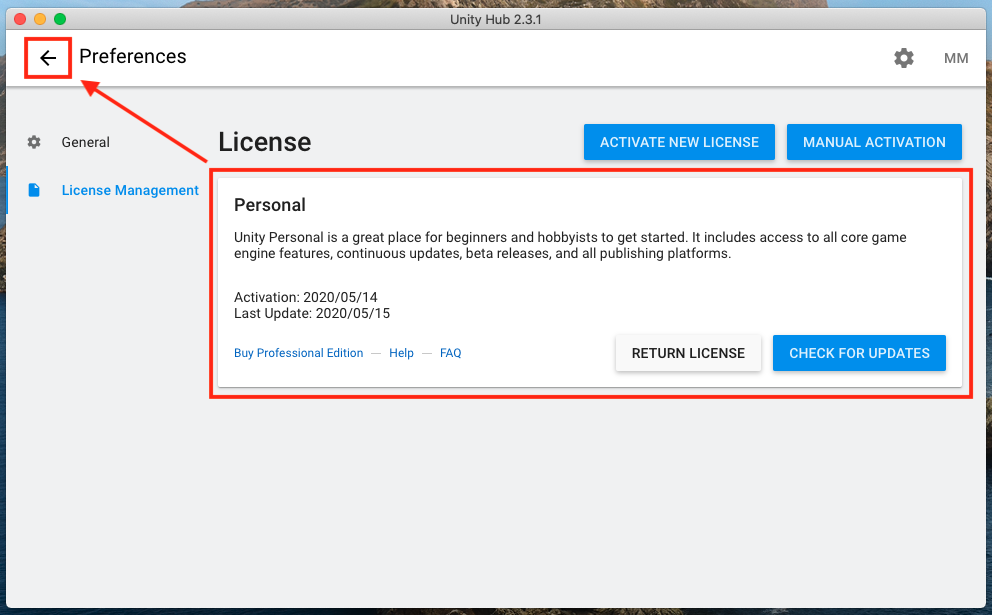Viewport: 992px width, 615px height.
Task: Open the General preferences tab
Action: [85, 142]
